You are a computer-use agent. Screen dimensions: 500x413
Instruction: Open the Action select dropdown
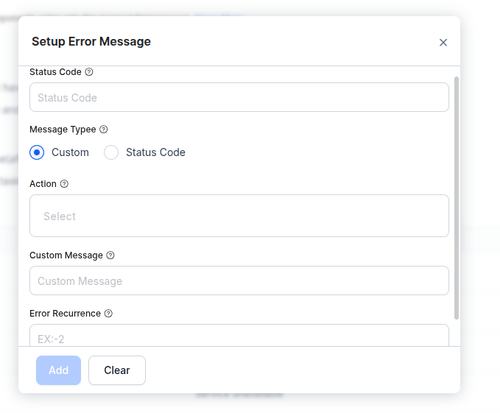point(239,216)
